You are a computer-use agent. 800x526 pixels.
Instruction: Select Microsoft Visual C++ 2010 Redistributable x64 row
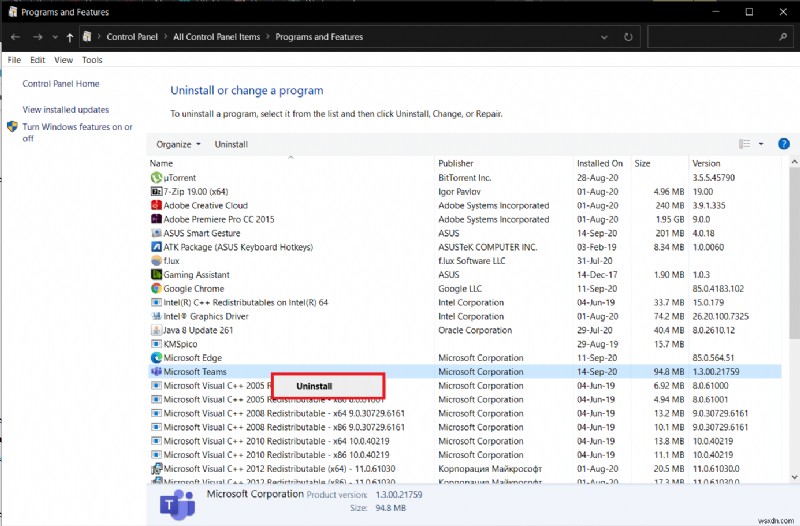click(x=465, y=441)
